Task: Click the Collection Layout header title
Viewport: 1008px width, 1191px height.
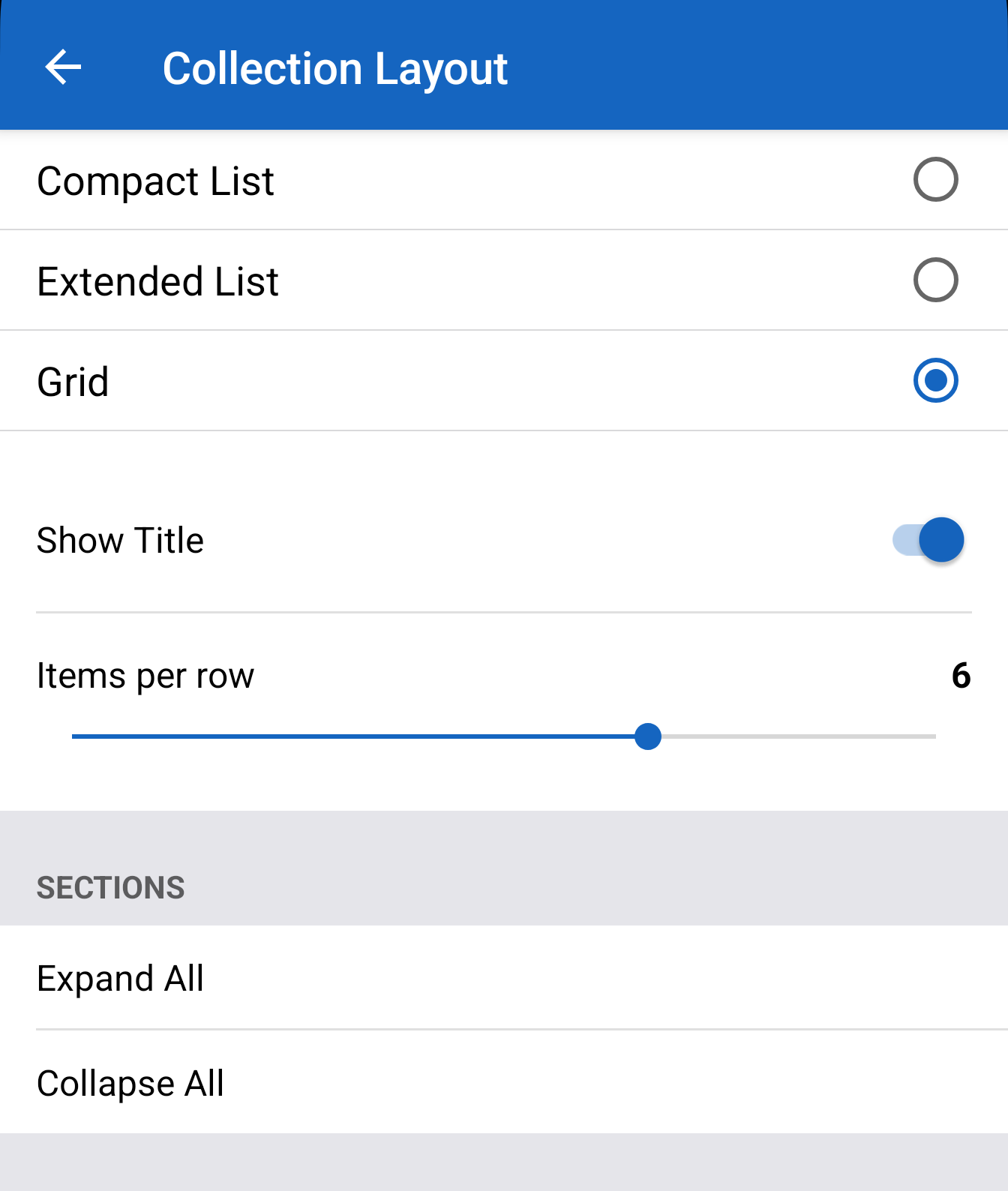Action: point(335,69)
